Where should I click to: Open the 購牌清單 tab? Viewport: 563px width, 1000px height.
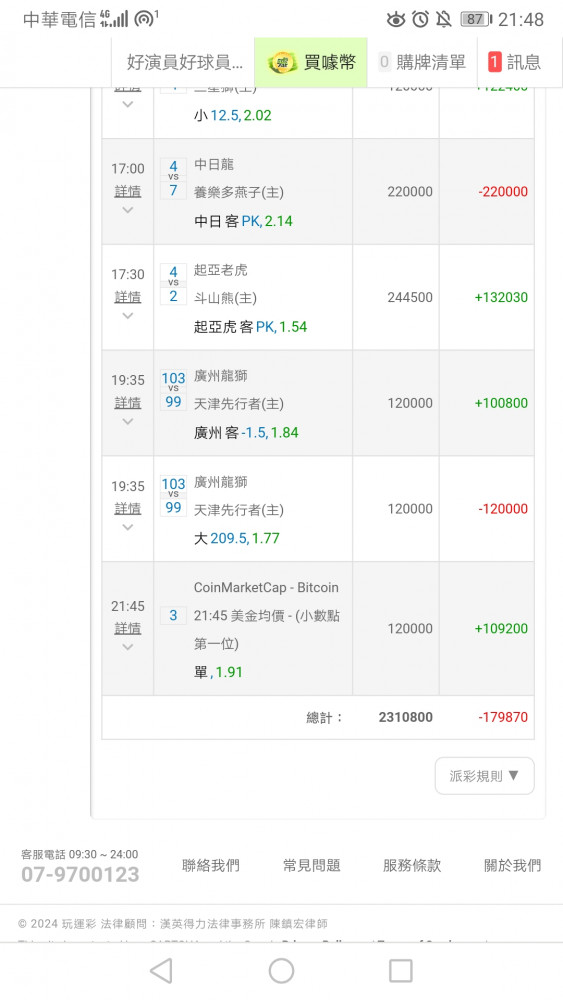[x=423, y=62]
